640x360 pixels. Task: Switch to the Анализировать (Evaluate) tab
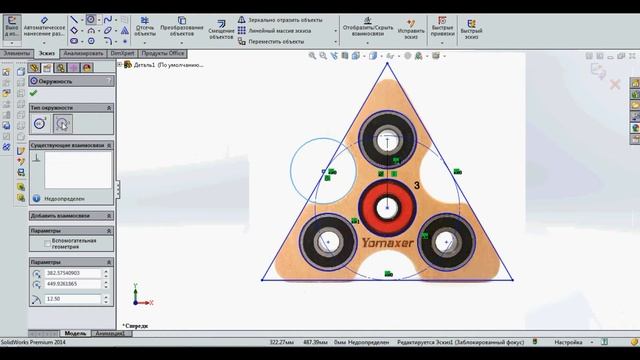[84, 53]
